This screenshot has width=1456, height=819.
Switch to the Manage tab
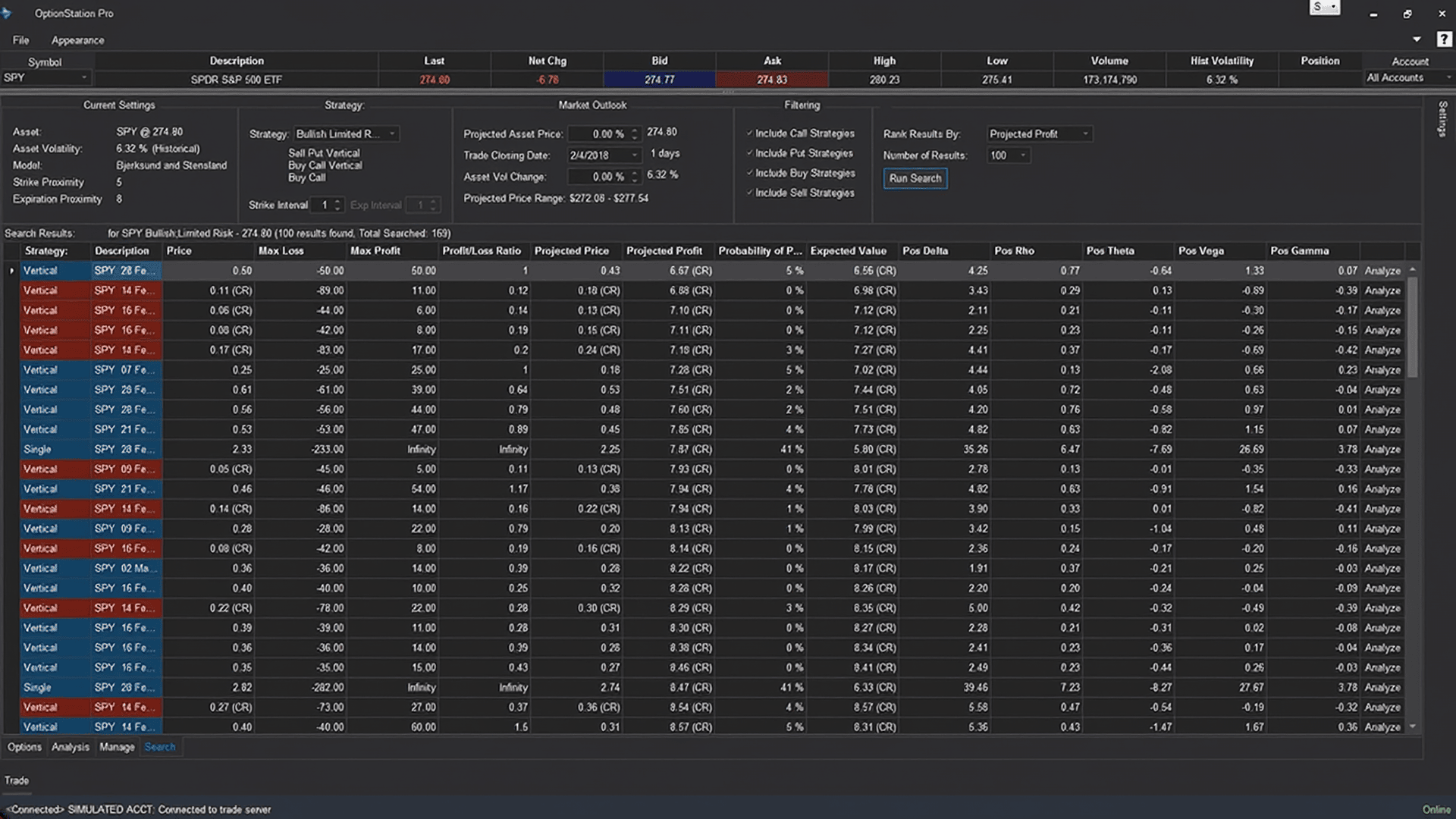tap(117, 747)
